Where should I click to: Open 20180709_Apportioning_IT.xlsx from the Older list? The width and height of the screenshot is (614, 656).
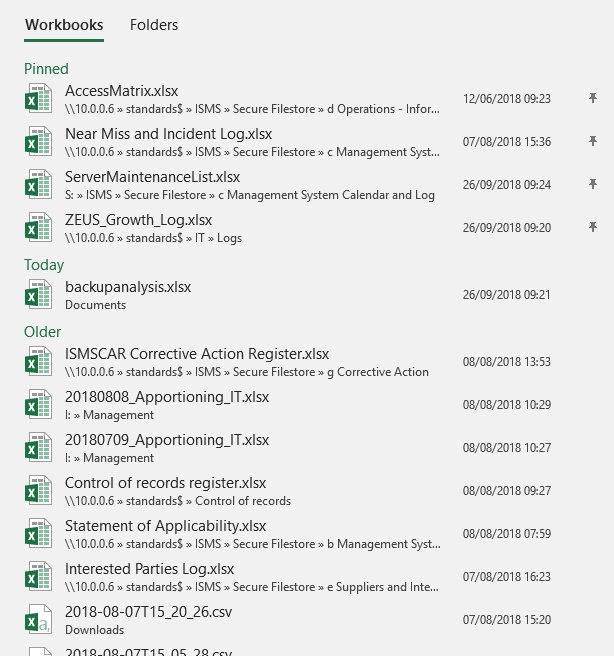pyautogui.click(x=166, y=440)
